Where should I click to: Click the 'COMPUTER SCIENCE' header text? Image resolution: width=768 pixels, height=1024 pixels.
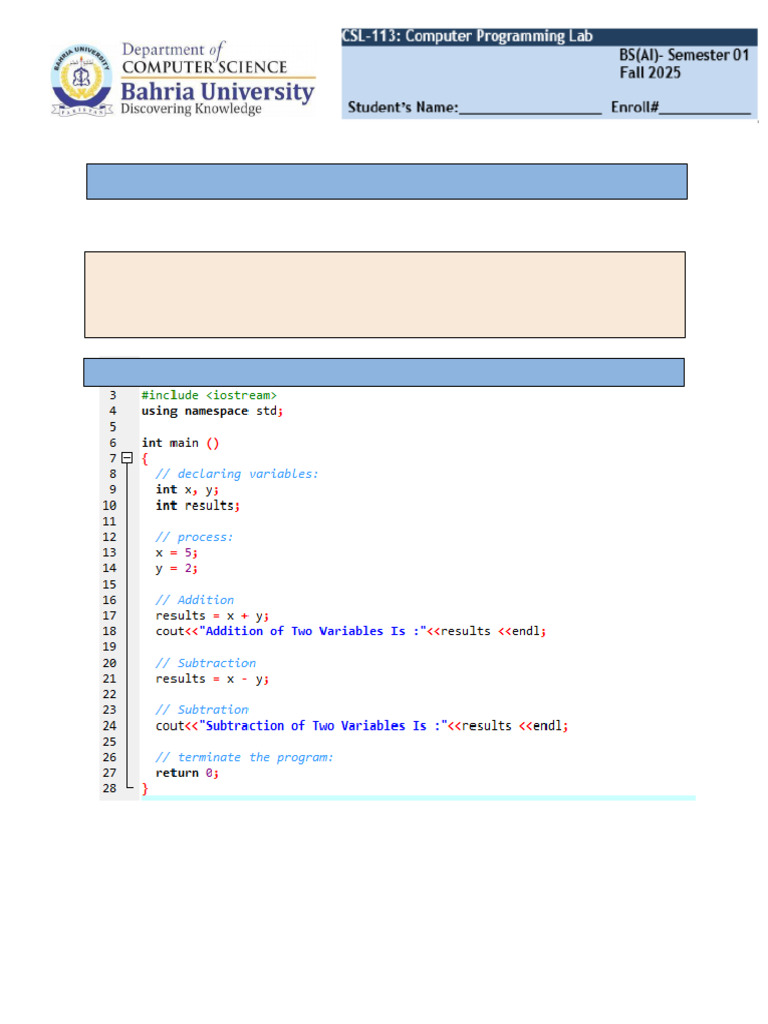tap(205, 67)
